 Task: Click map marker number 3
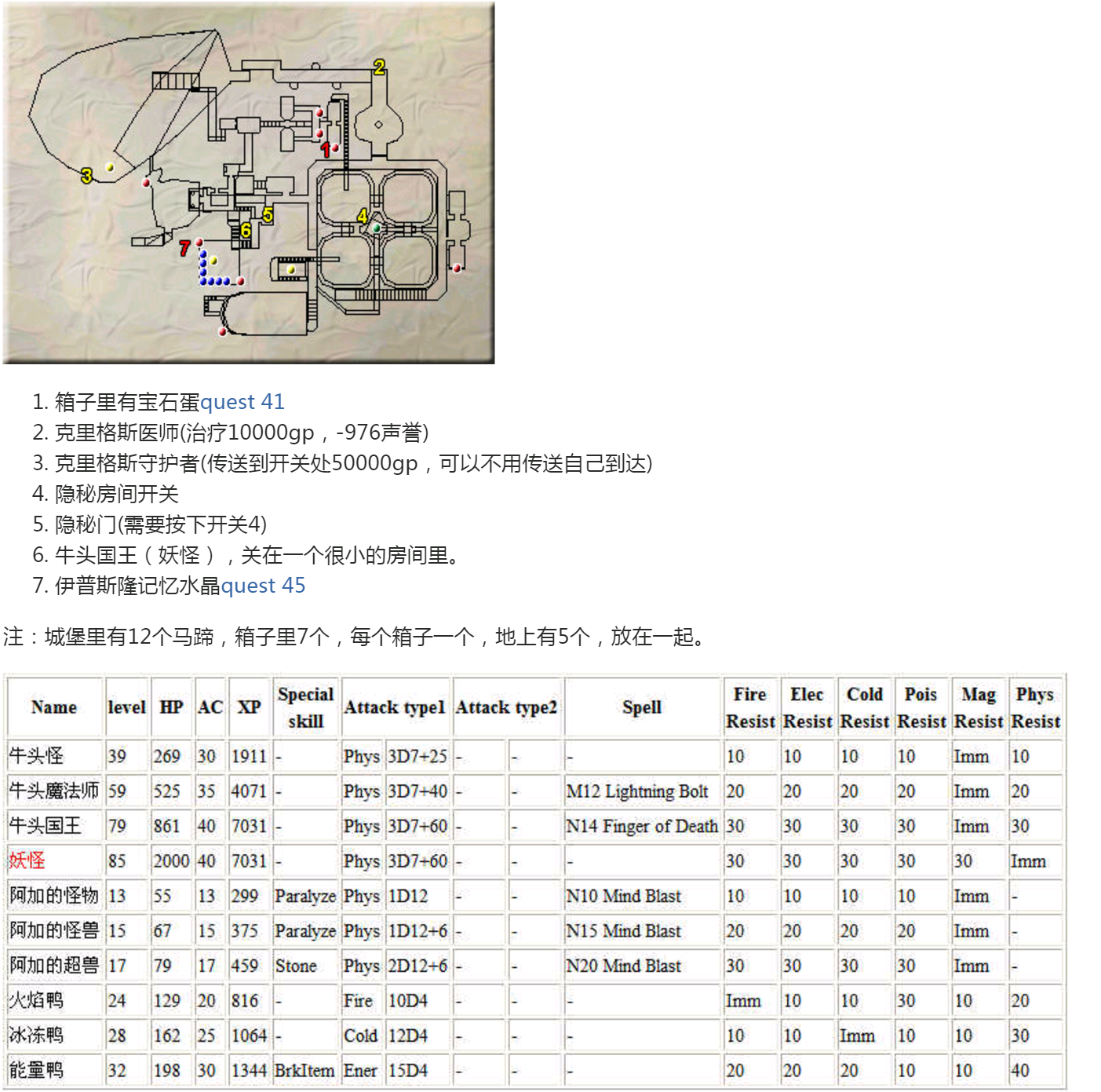click(86, 175)
